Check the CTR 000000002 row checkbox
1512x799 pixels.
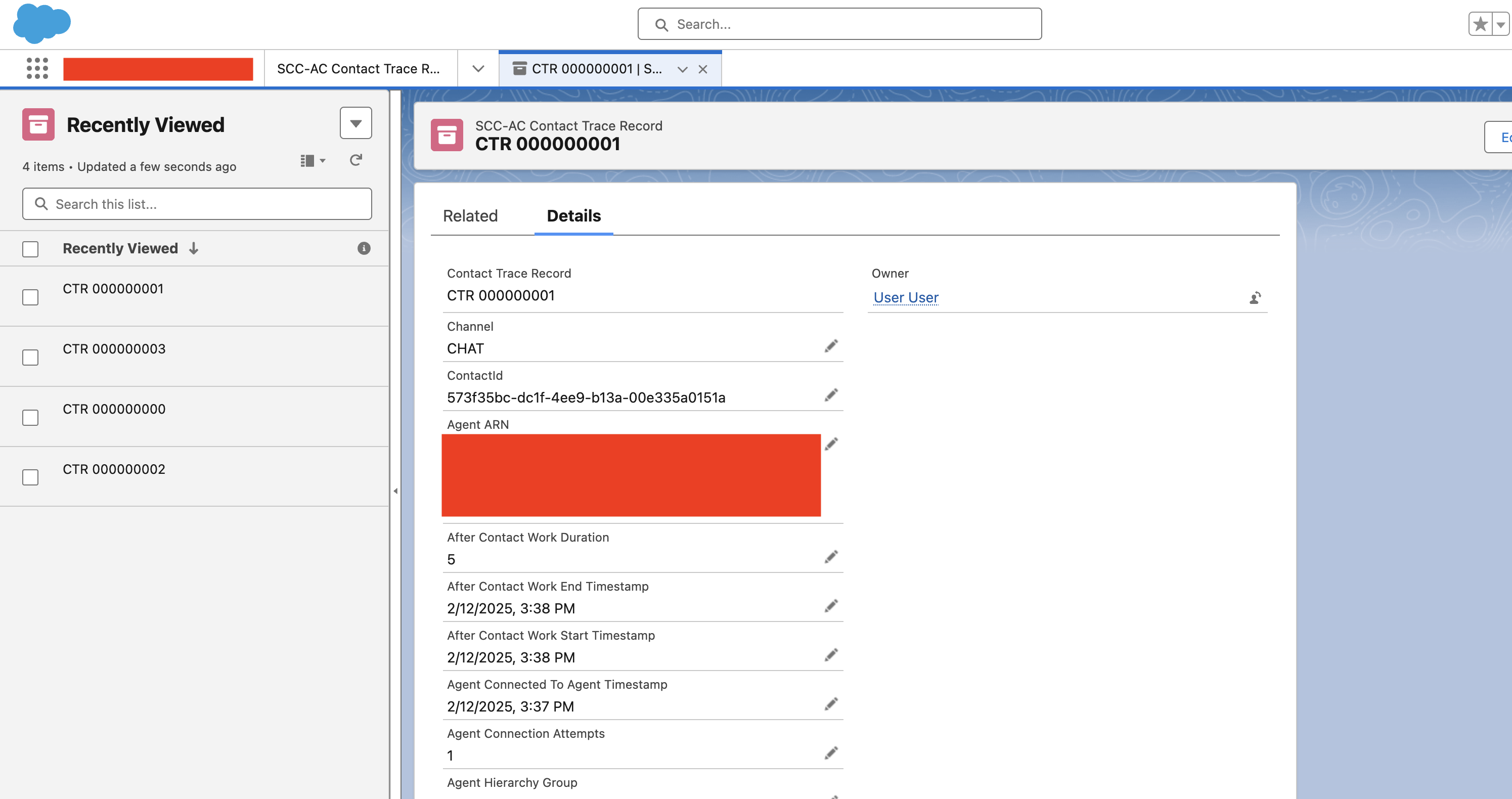[x=30, y=477]
